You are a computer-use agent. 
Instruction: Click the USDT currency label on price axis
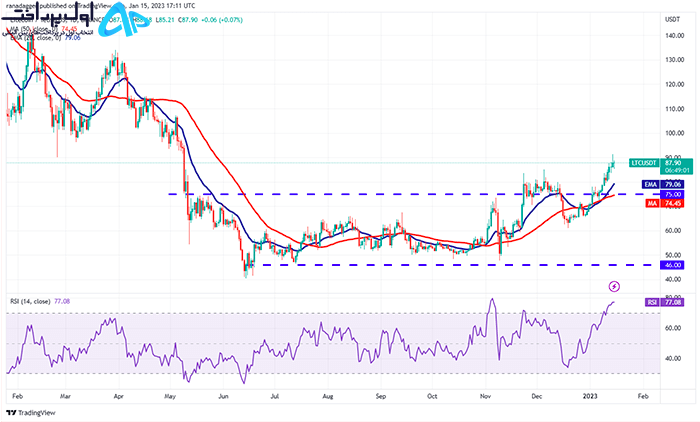pyautogui.click(x=672, y=19)
